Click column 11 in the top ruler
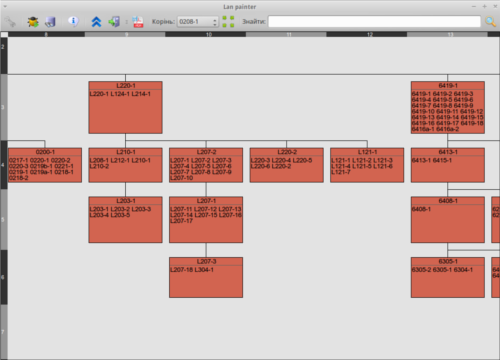This screenshot has height=360, width=500. pos(286,34)
